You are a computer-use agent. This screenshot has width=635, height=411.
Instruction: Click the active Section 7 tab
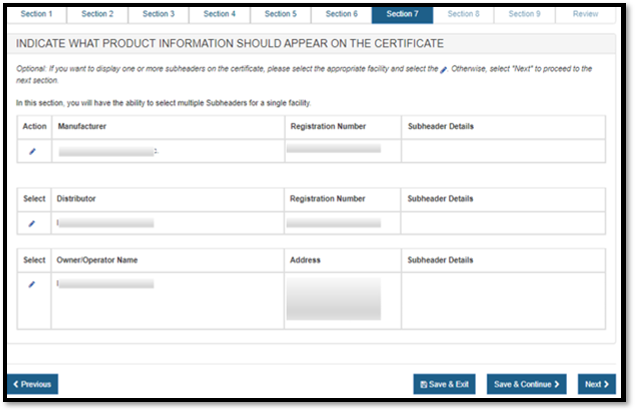[x=402, y=14]
